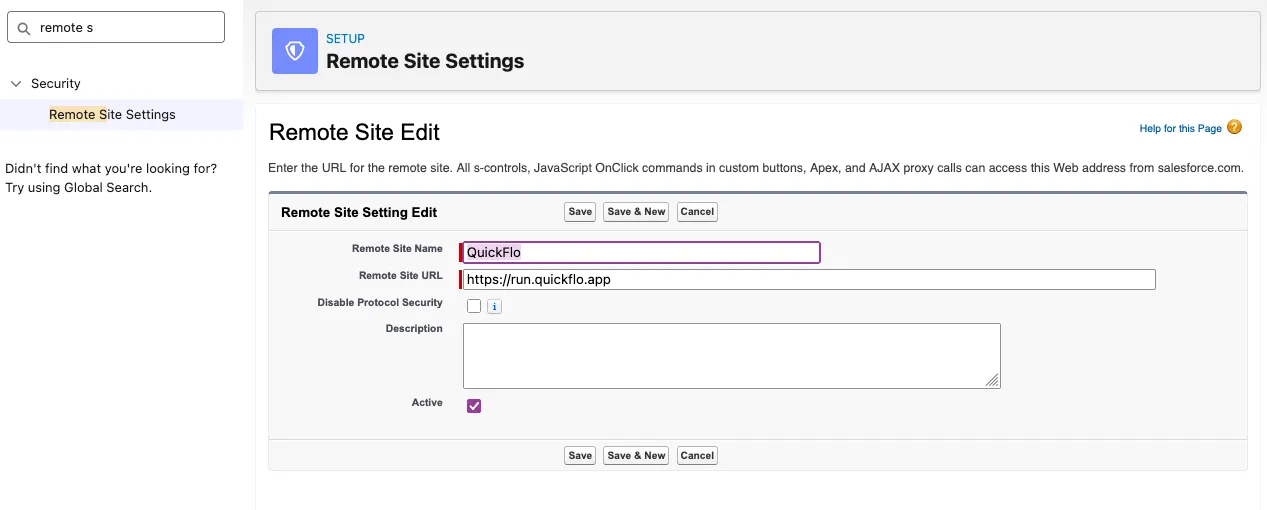Click the Remote Site Name label
Screen dimensions: 1267x510
click(397, 249)
